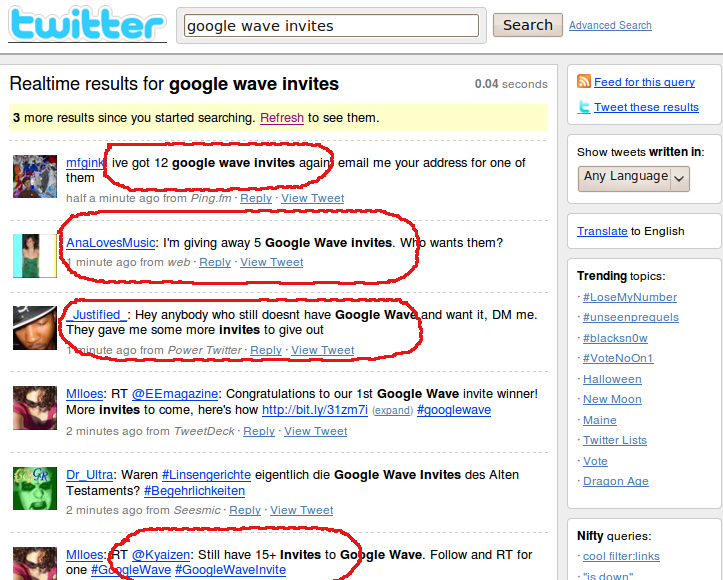Open AnaLovesMusic's profile picture
This screenshot has width=723, height=580.
point(35,255)
